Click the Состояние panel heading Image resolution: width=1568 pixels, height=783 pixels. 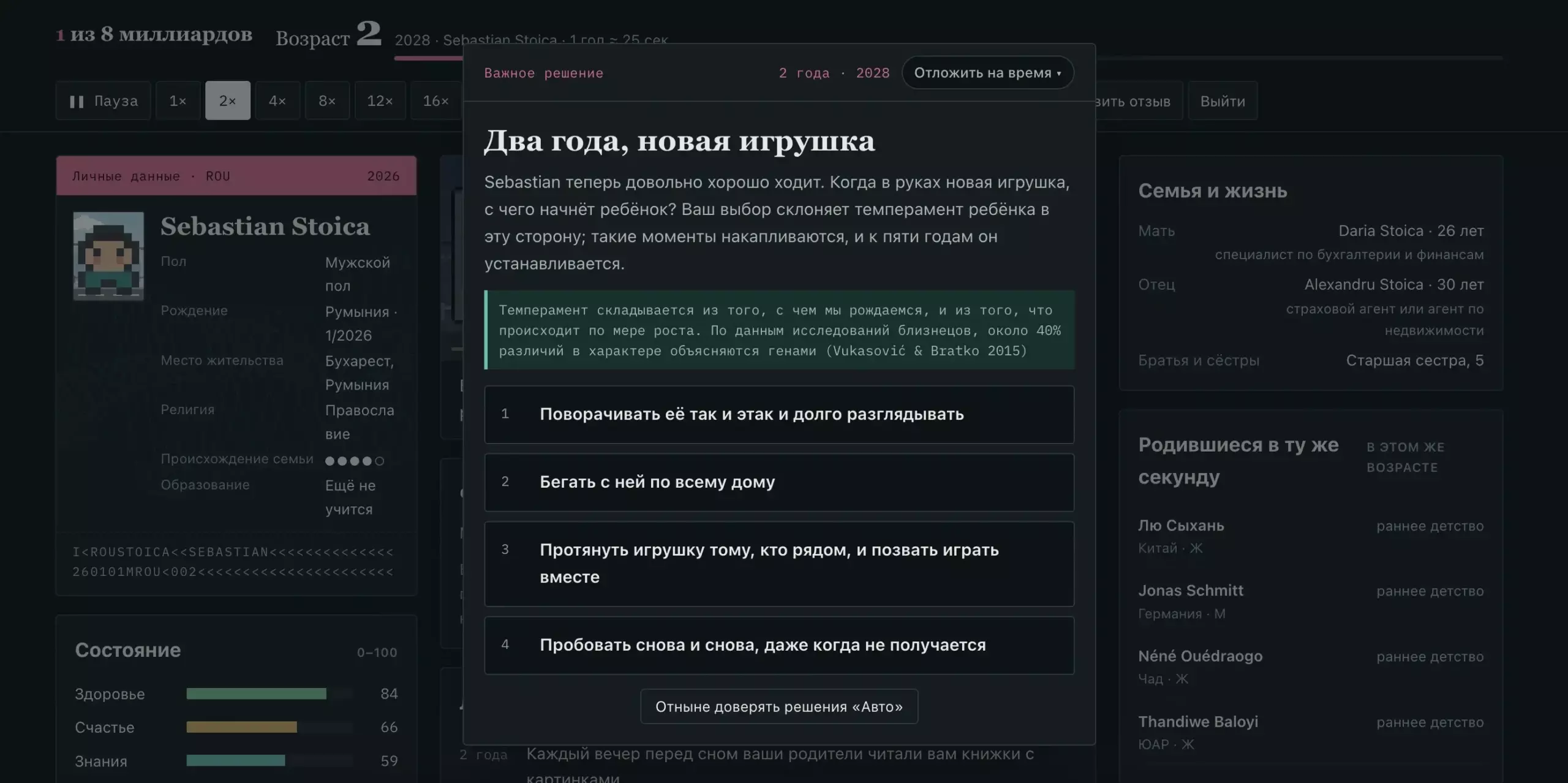127,650
